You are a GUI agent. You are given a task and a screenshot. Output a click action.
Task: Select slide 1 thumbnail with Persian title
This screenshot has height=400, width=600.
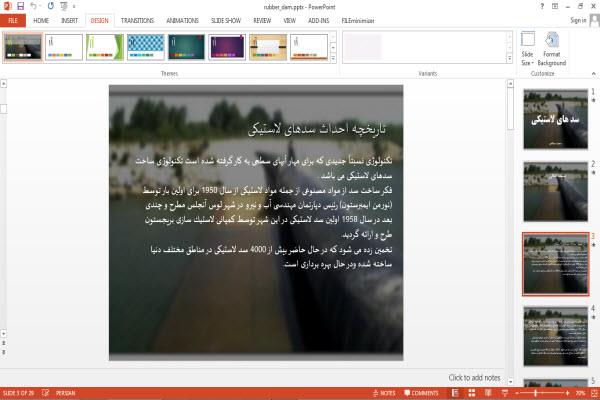click(x=556, y=119)
